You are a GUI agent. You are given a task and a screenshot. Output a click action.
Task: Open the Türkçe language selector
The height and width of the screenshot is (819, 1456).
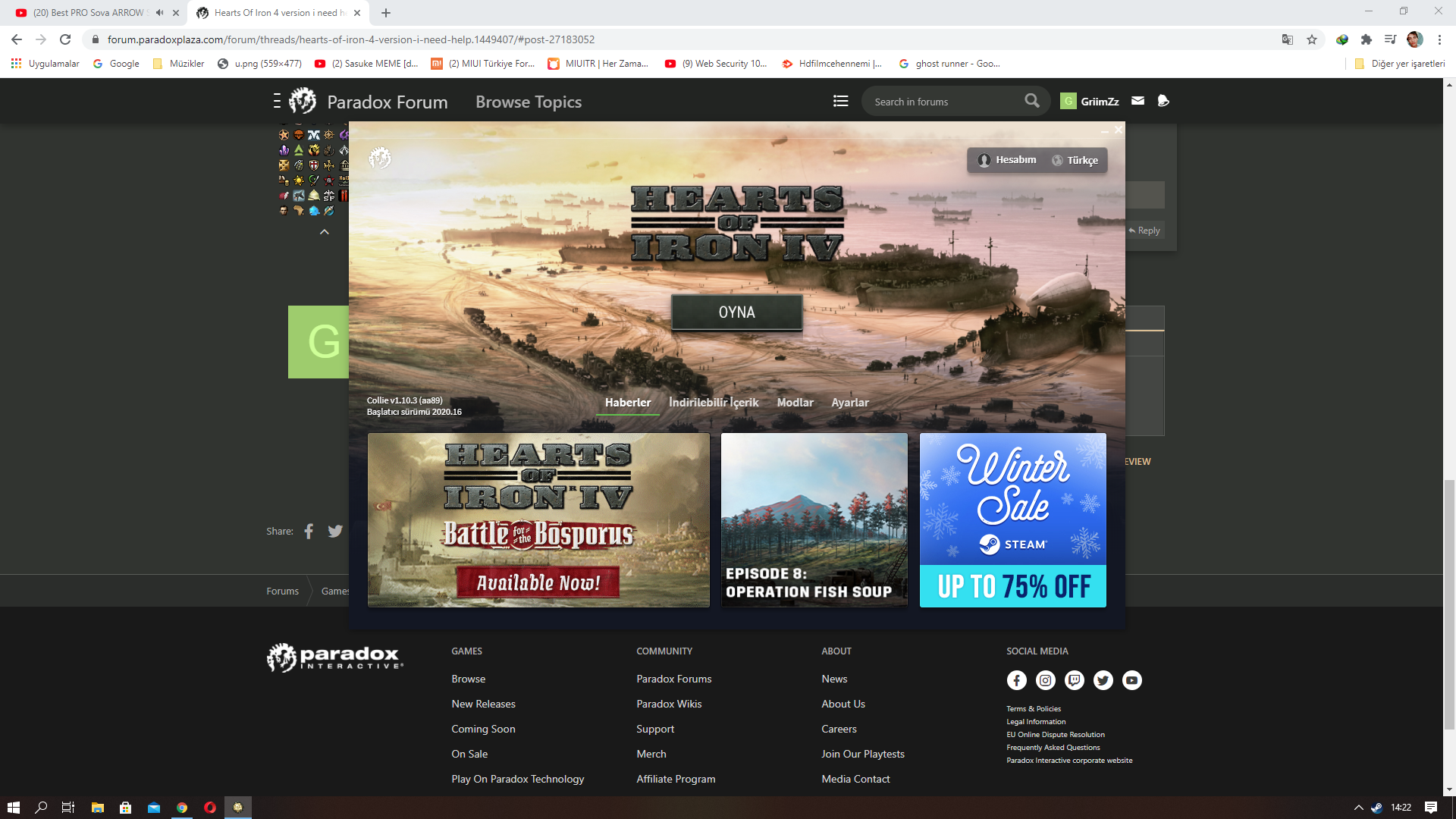(x=1075, y=160)
